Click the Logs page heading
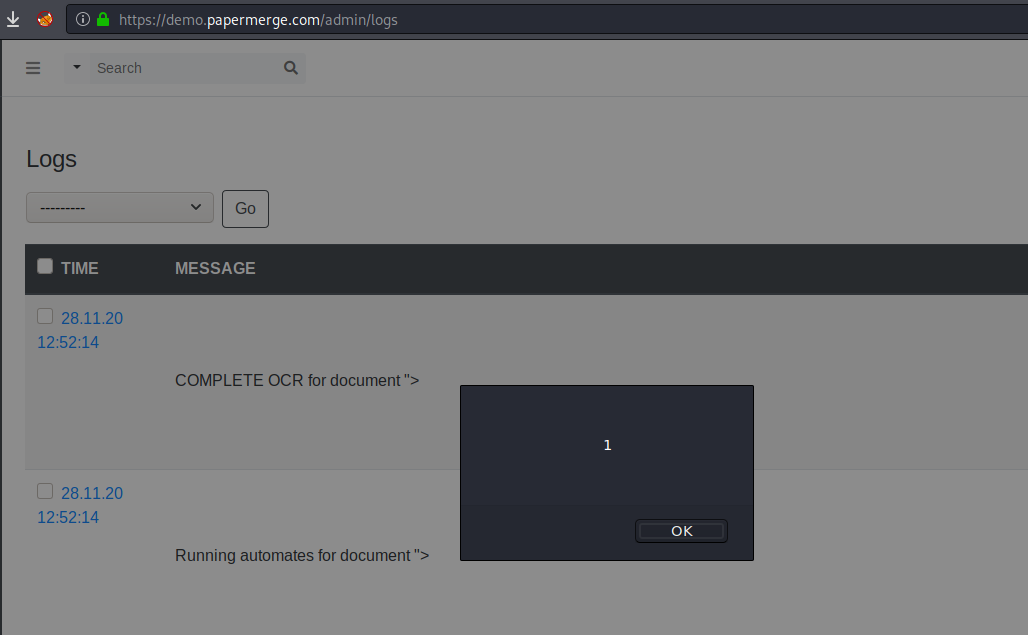Viewport: 1028px width, 635px height. (x=51, y=159)
